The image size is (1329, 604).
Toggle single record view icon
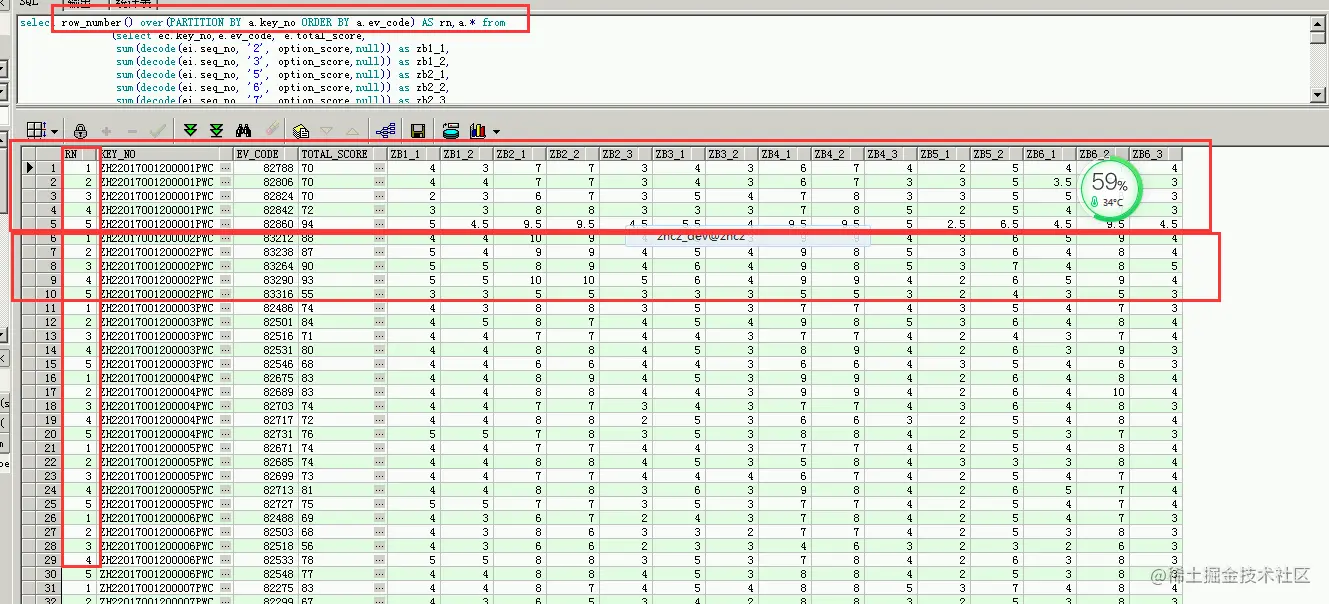pyautogui.click(x=301, y=130)
